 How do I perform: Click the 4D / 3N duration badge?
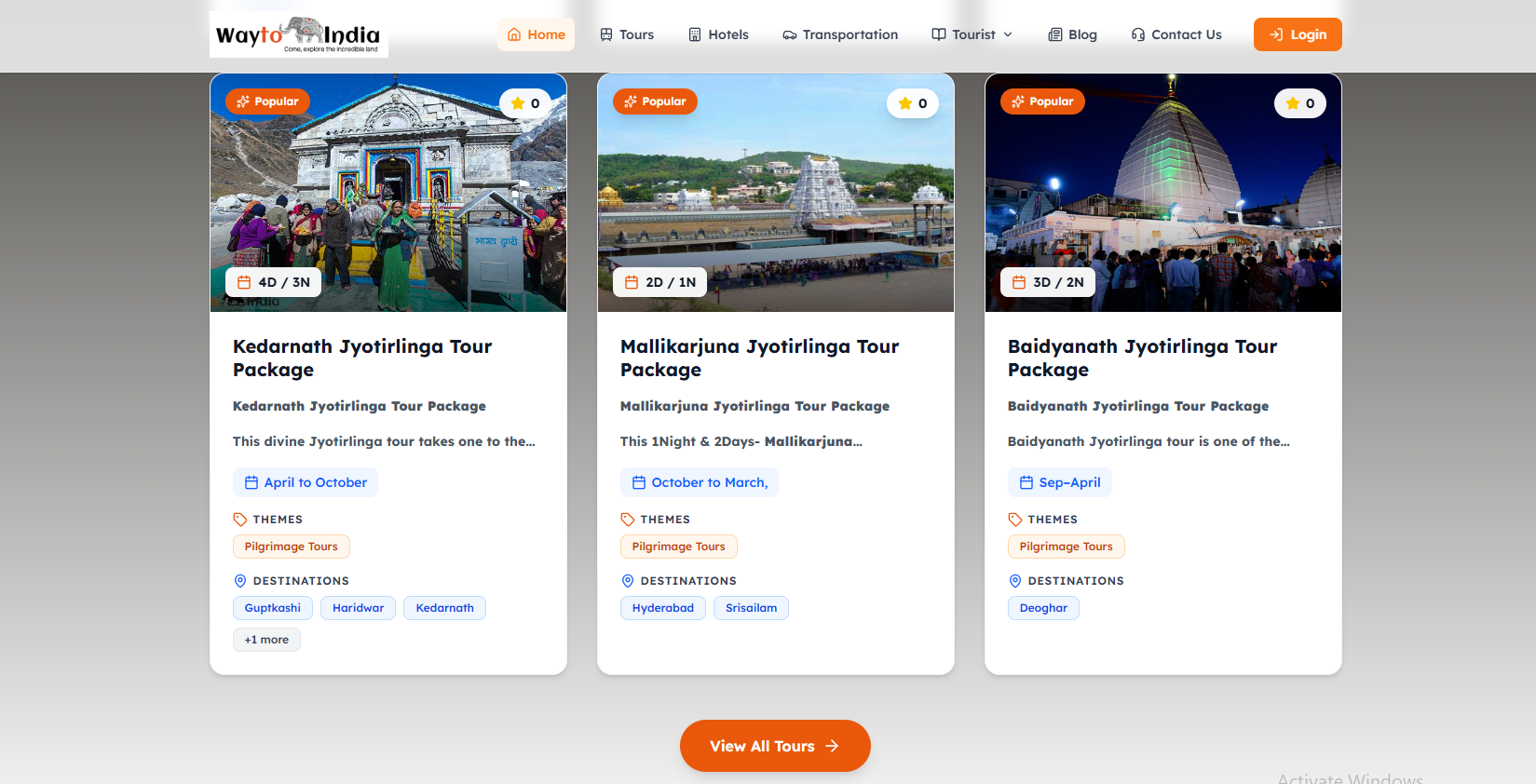click(x=273, y=282)
